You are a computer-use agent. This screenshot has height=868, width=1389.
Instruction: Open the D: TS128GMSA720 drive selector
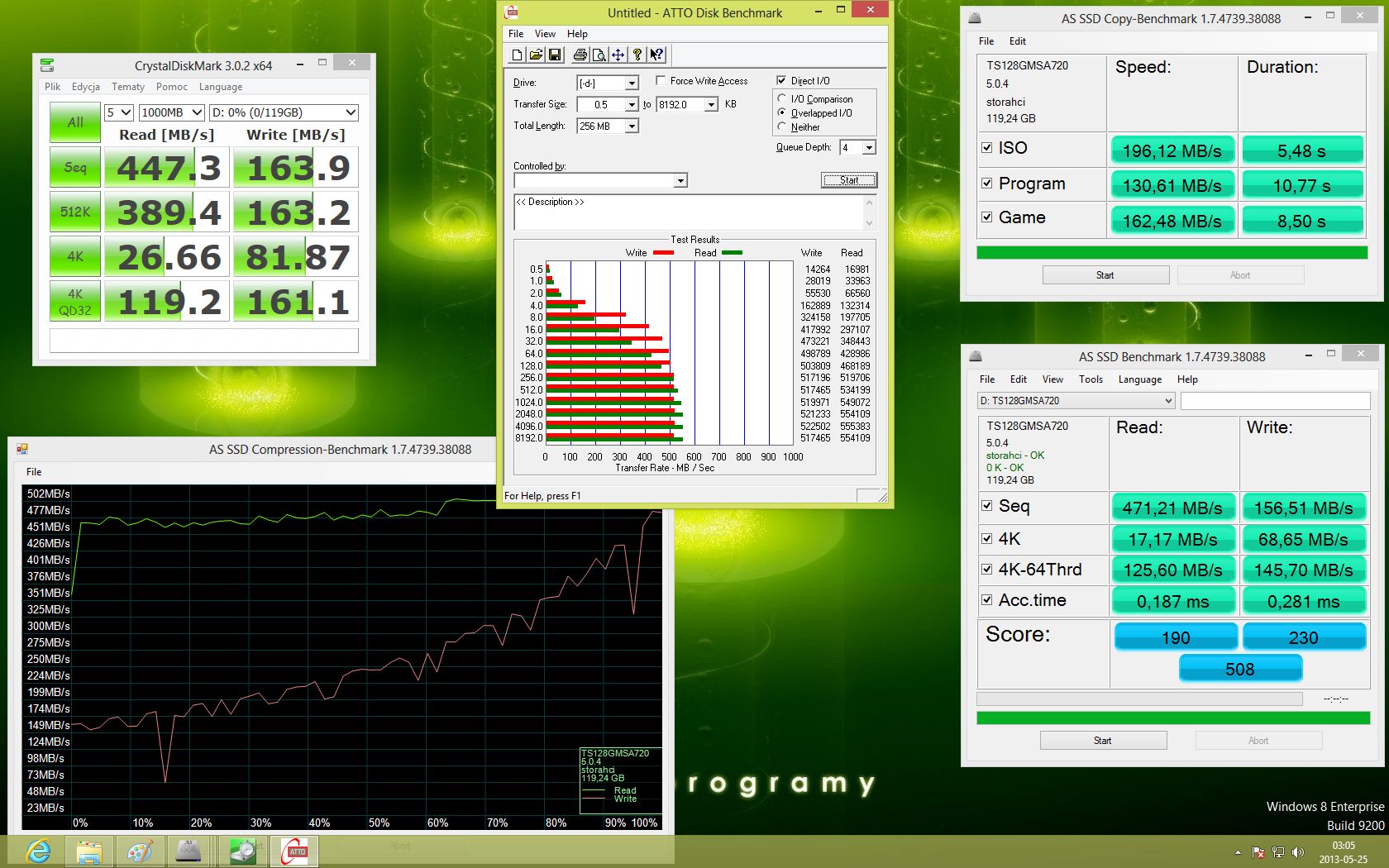pos(1076,401)
